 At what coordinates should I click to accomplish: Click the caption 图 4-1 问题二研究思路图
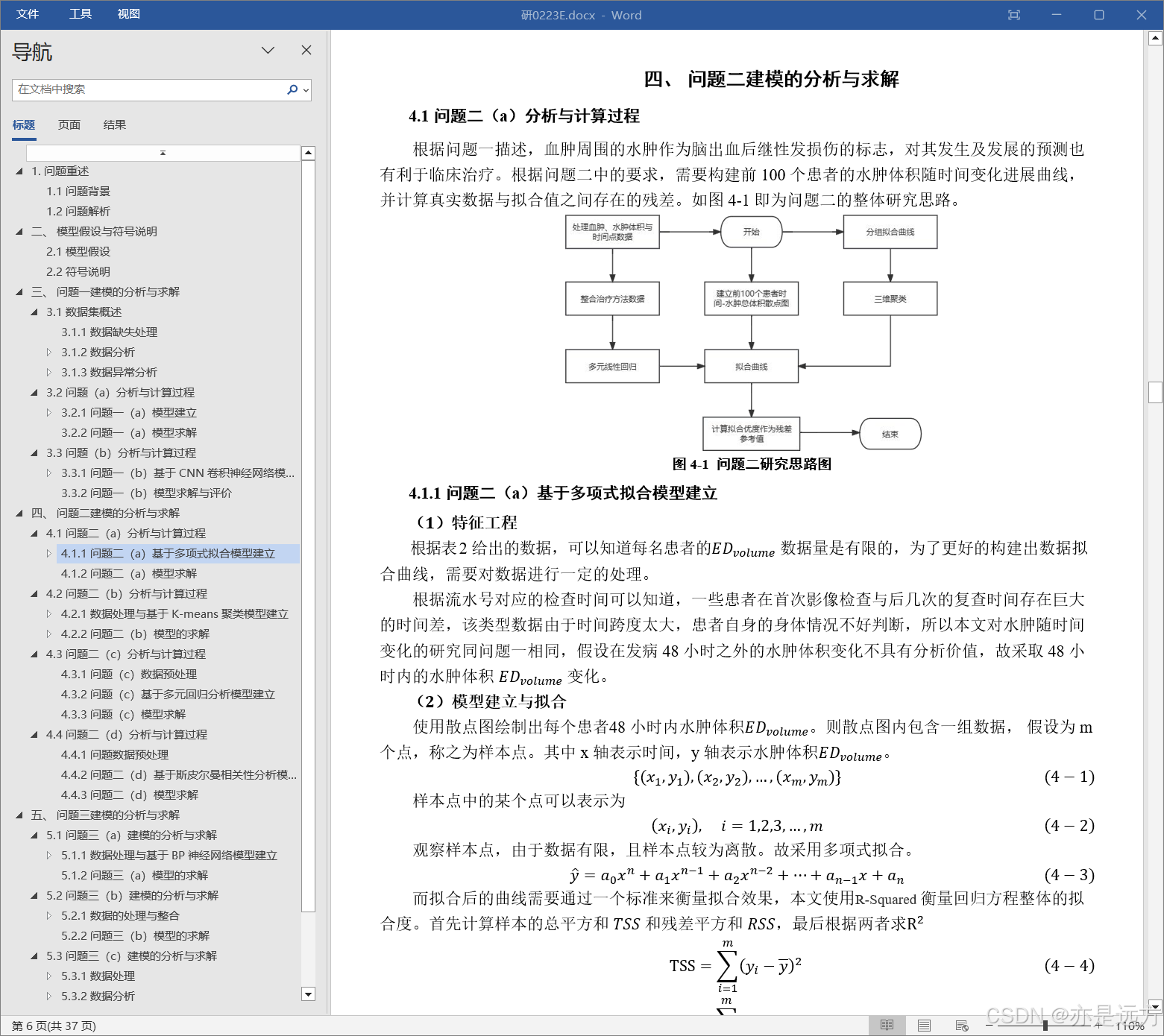click(752, 464)
